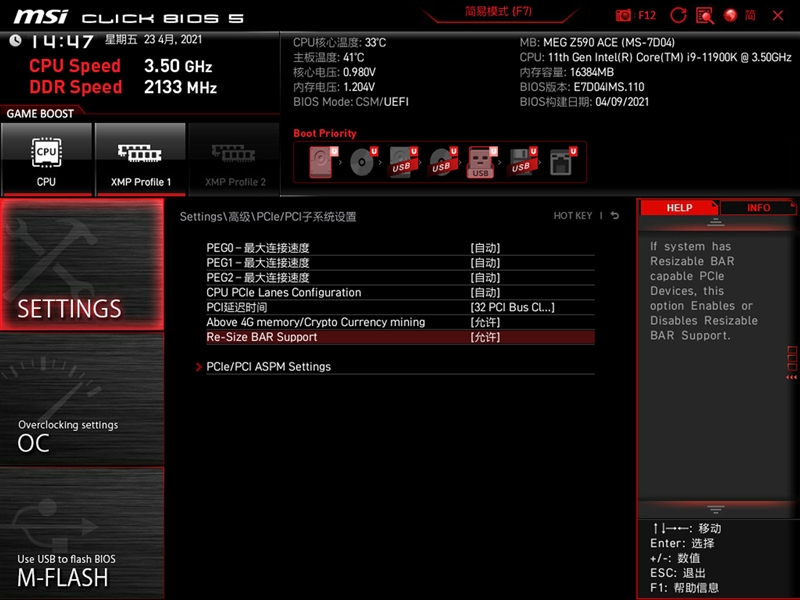Open the search preview icon near the close button

tap(705, 15)
